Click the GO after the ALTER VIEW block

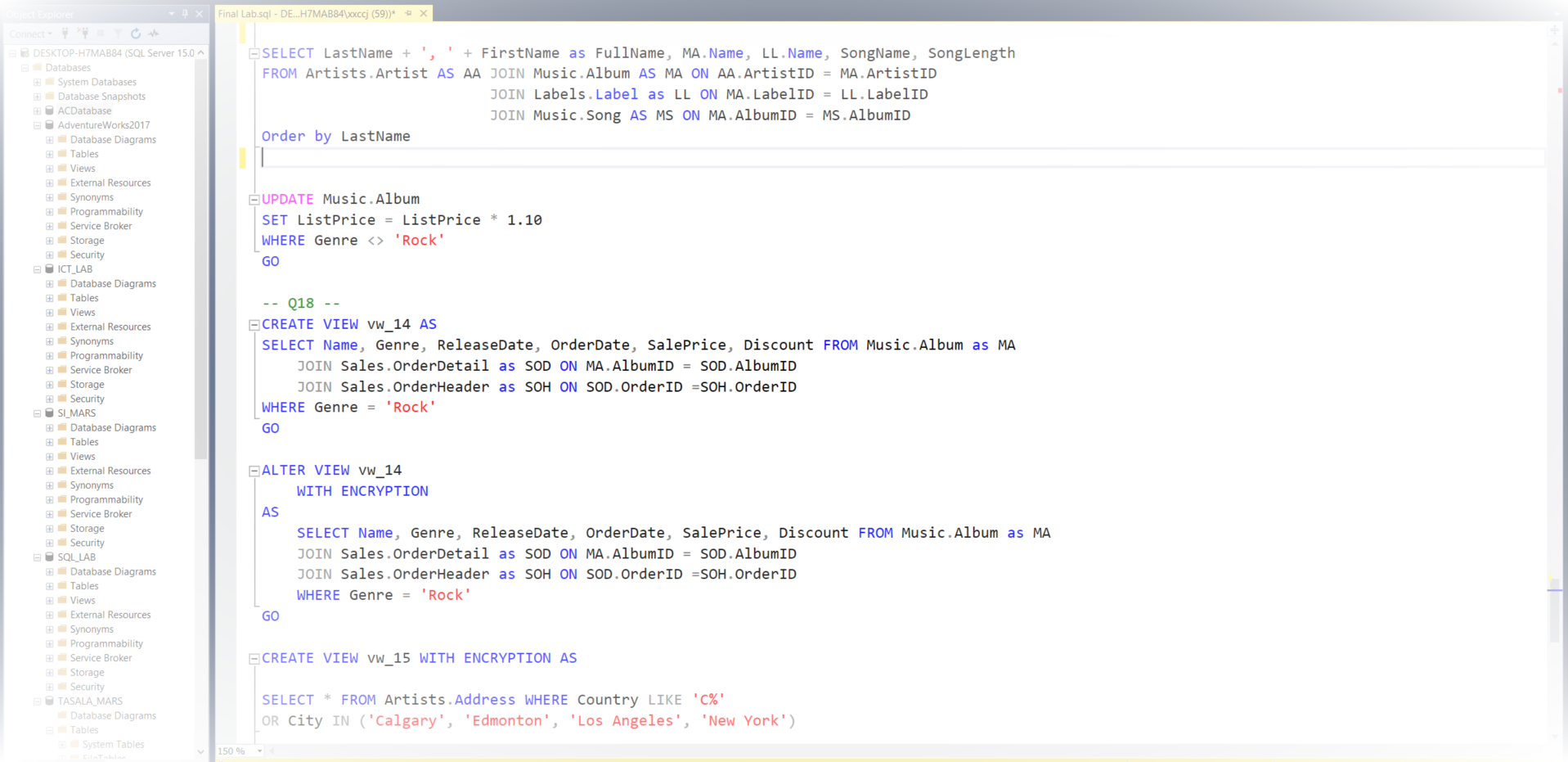pos(271,616)
